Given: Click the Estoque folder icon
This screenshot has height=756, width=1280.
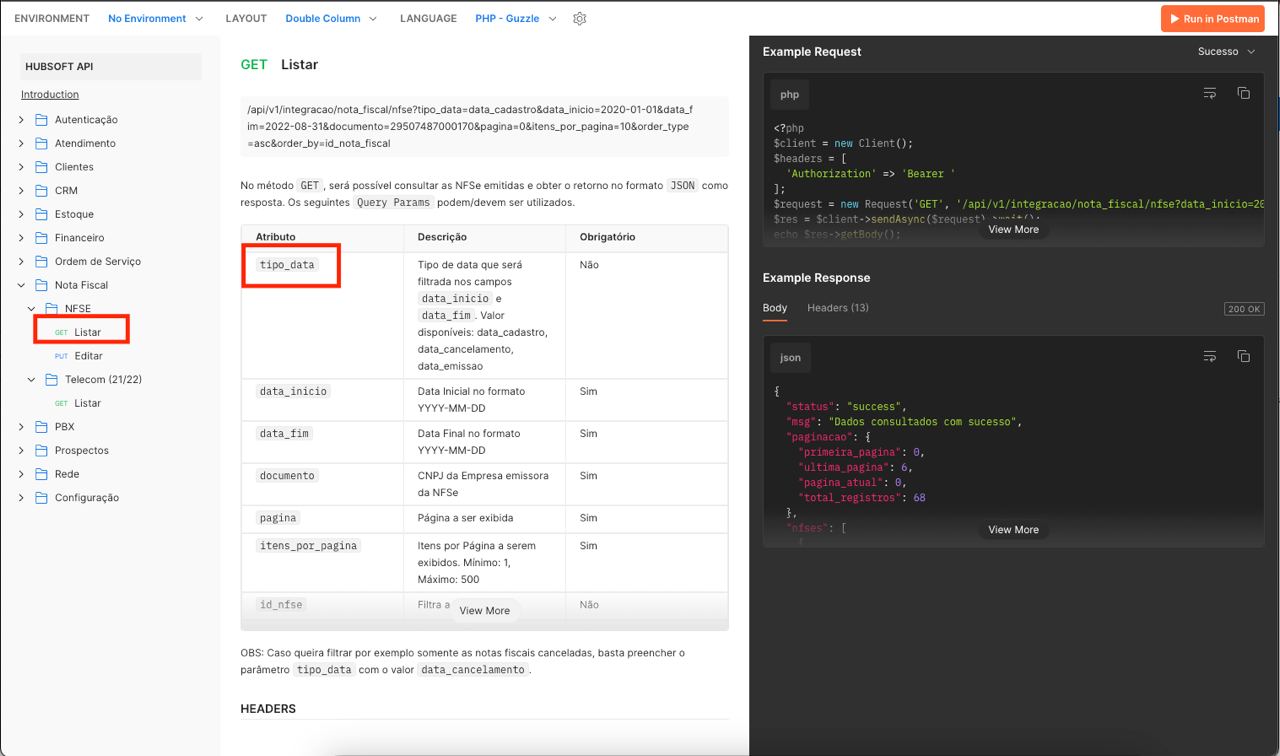Looking at the screenshot, I should (x=41, y=214).
